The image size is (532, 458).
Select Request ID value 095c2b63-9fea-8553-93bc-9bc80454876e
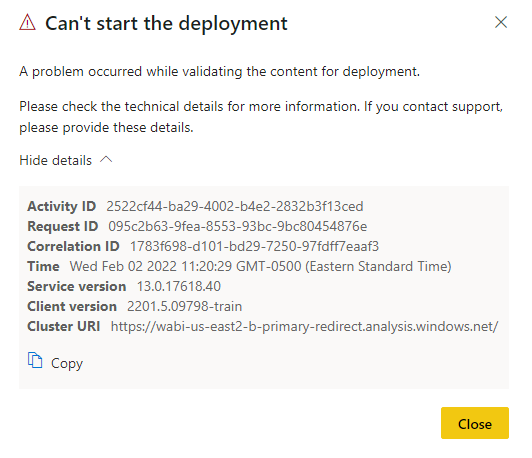pos(238,226)
